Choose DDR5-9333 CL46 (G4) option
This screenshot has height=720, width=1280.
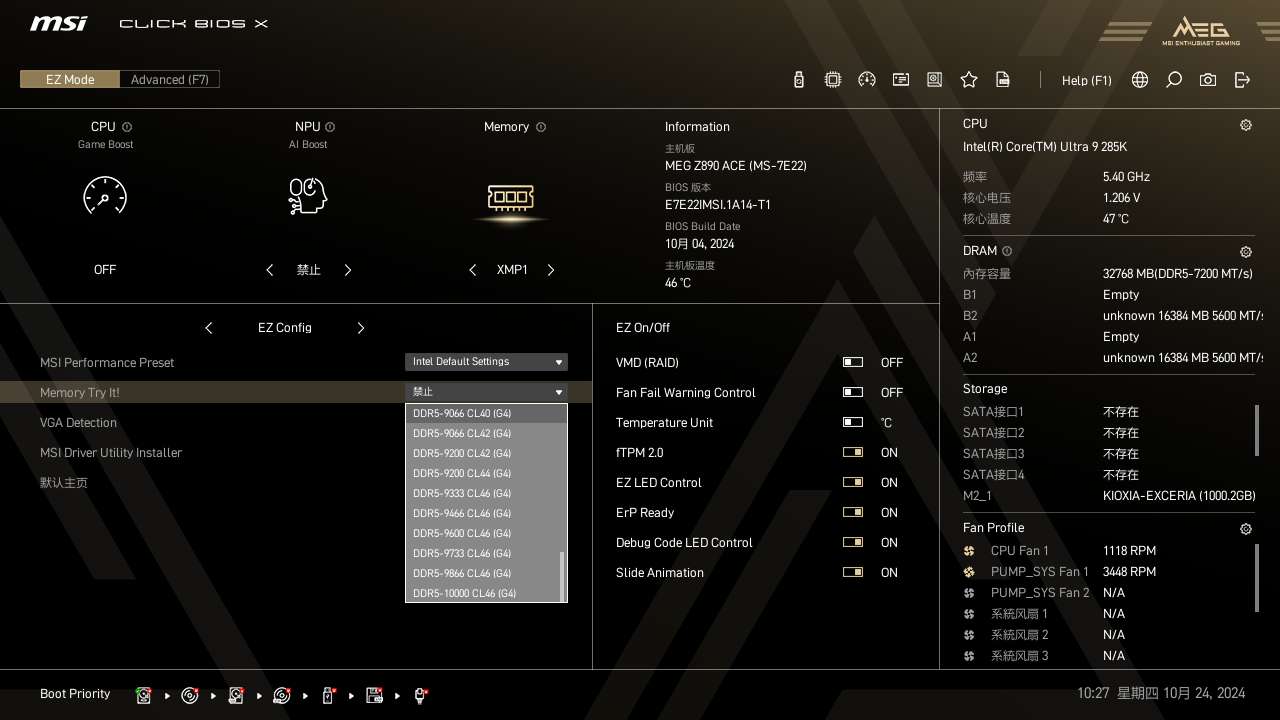click(483, 493)
